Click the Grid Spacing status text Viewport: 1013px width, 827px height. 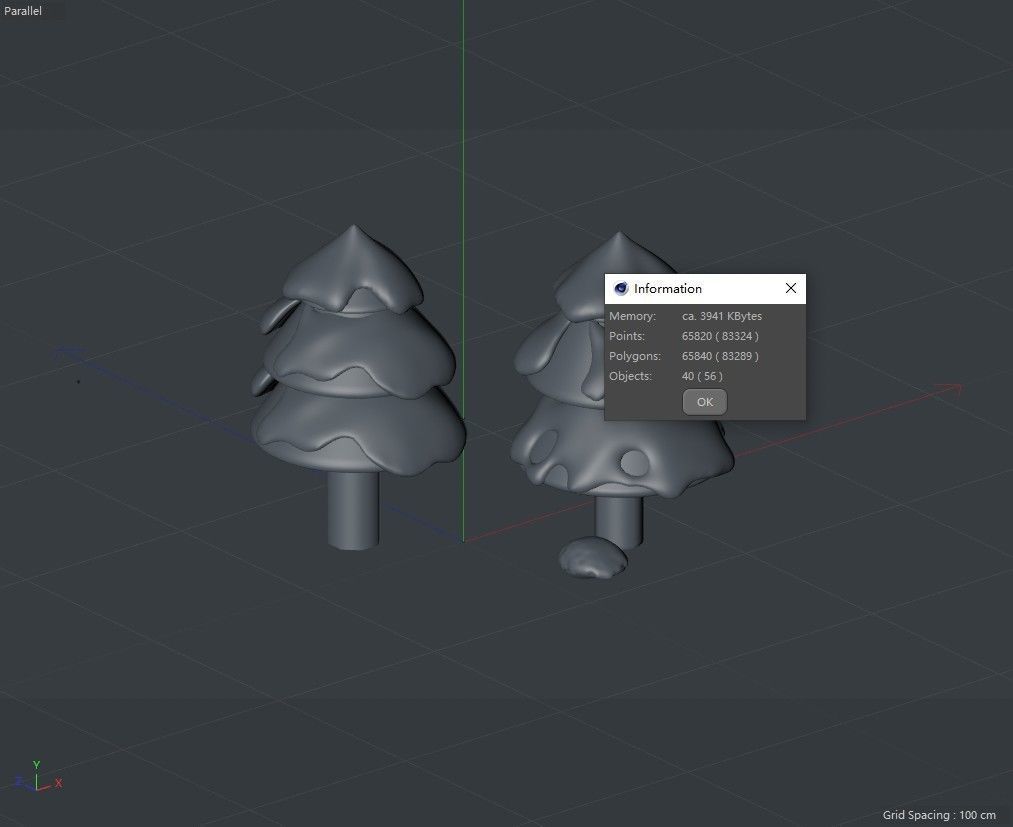coord(938,815)
